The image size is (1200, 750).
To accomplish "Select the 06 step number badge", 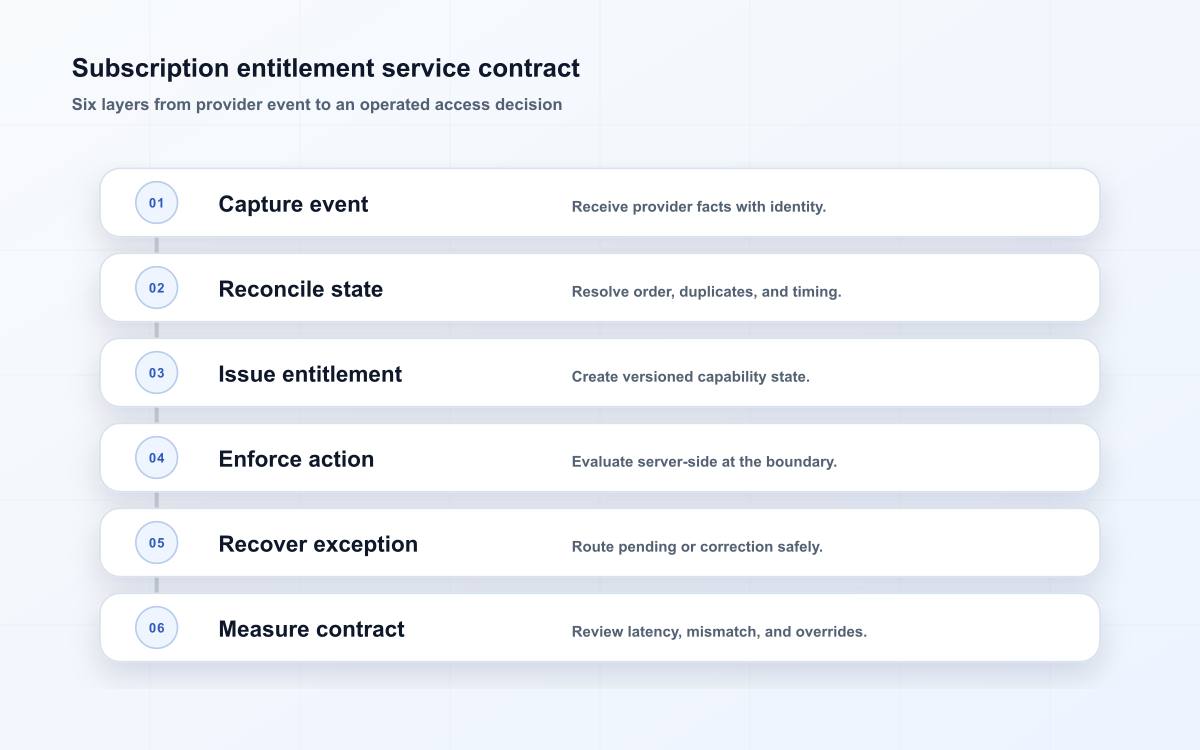I will 156,628.
